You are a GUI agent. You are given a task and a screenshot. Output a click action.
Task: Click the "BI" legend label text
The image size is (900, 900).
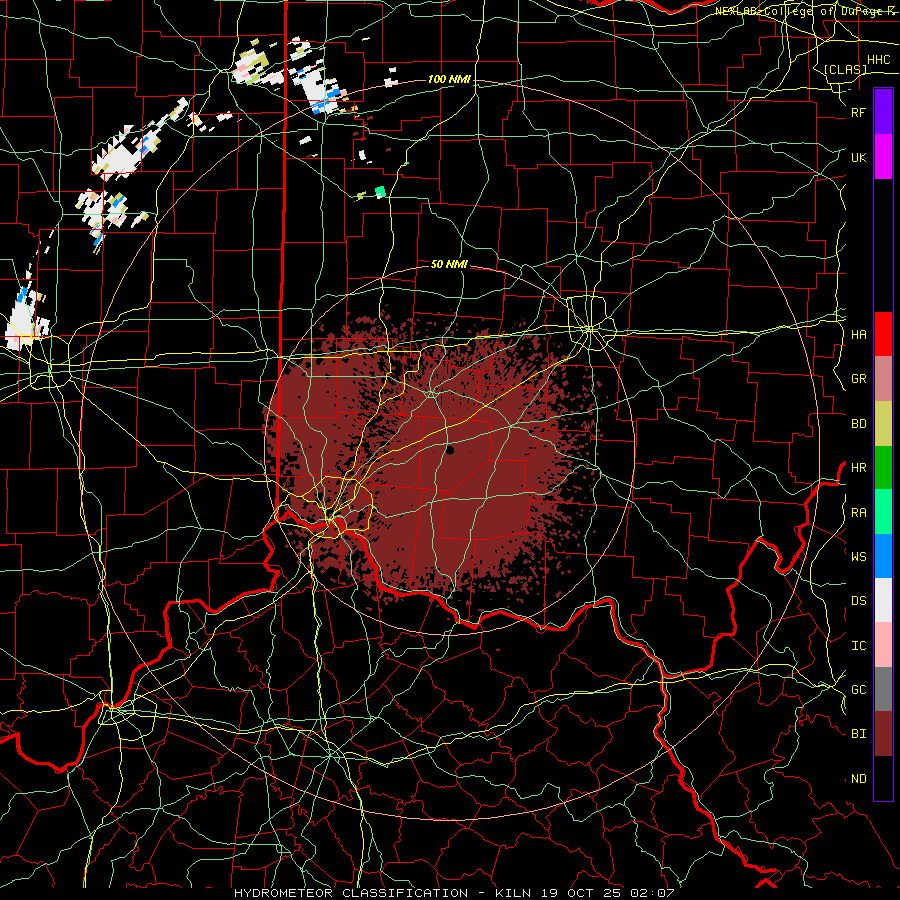pyautogui.click(x=858, y=734)
